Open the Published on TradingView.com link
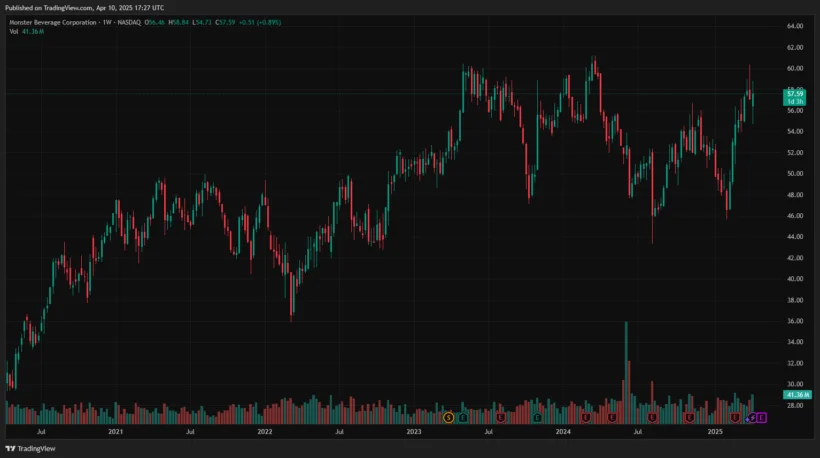Viewport: 820px width, 458px height. [84, 8]
